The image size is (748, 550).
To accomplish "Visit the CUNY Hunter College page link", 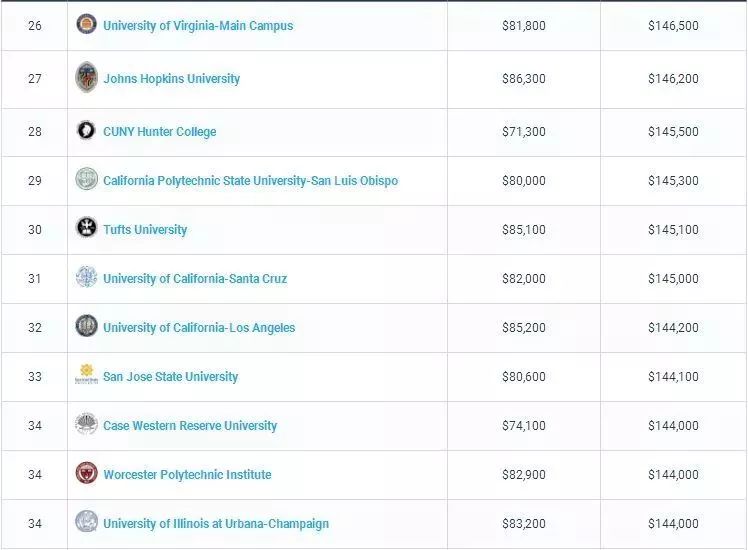I will click(160, 132).
